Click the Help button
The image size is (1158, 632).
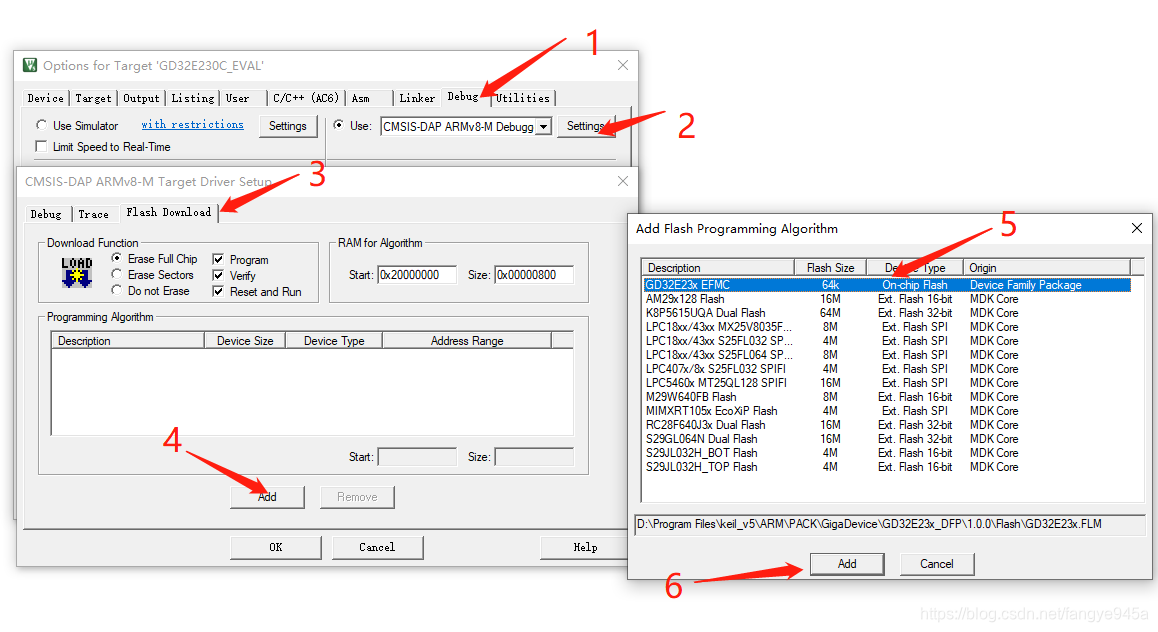point(585,547)
